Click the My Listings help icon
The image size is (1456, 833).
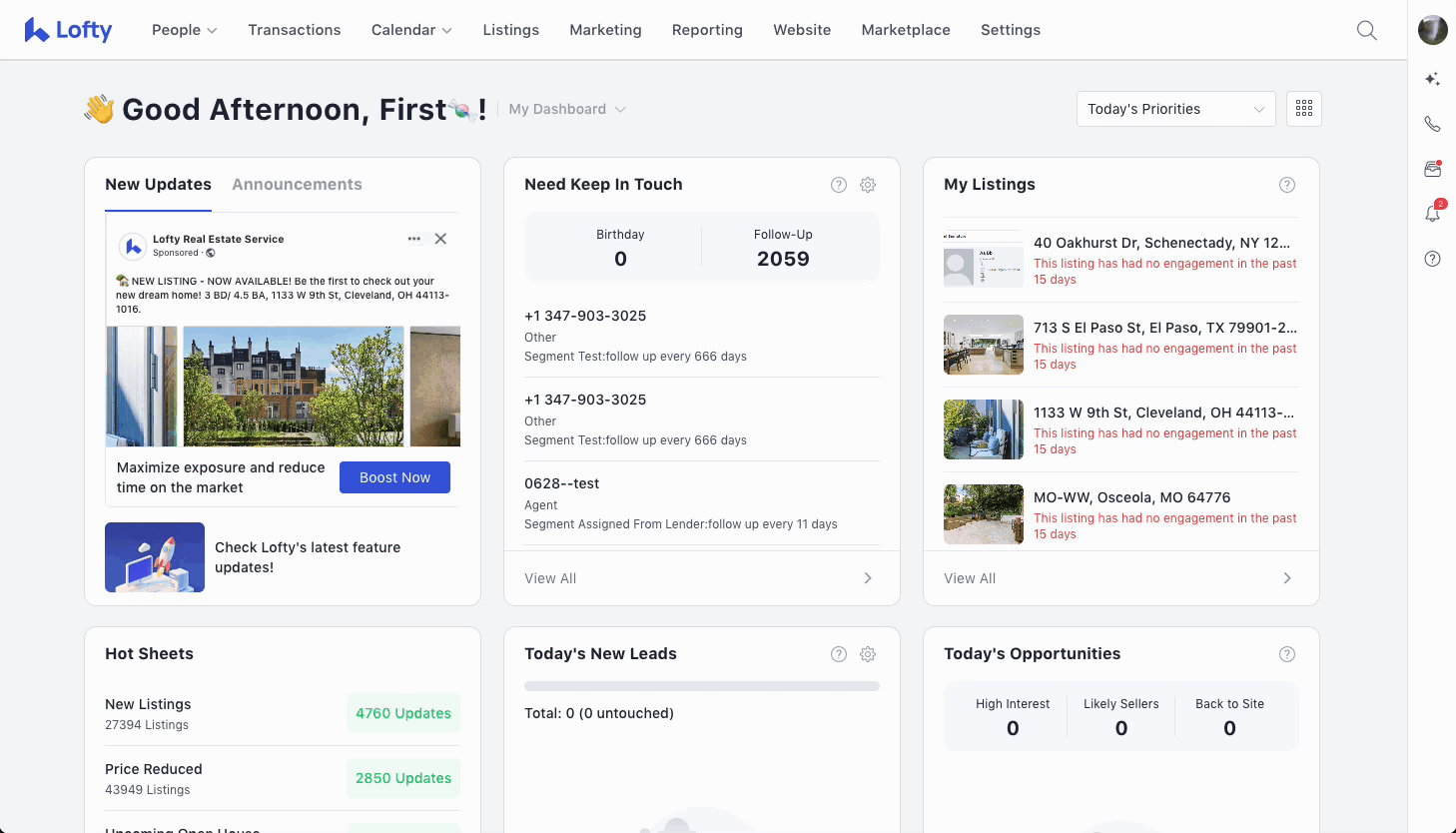click(1286, 185)
